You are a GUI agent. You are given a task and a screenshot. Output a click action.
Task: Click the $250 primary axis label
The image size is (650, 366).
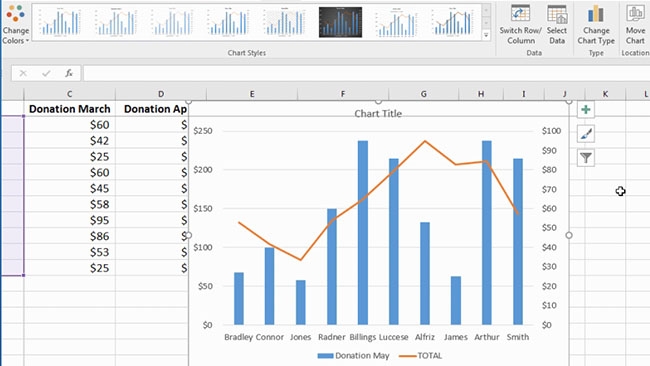(203, 131)
